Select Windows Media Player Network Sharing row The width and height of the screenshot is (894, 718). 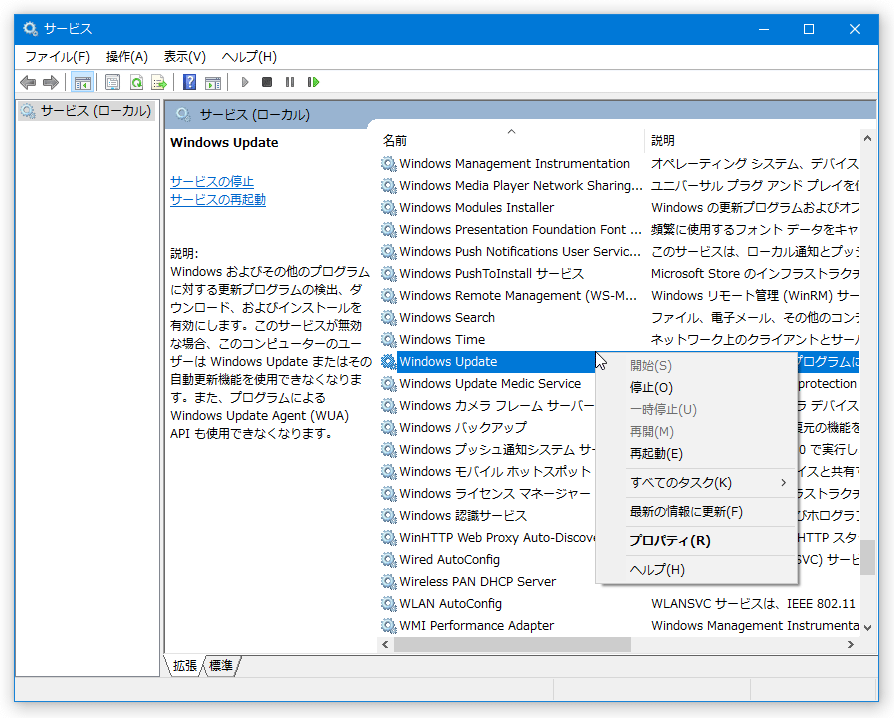click(619, 186)
